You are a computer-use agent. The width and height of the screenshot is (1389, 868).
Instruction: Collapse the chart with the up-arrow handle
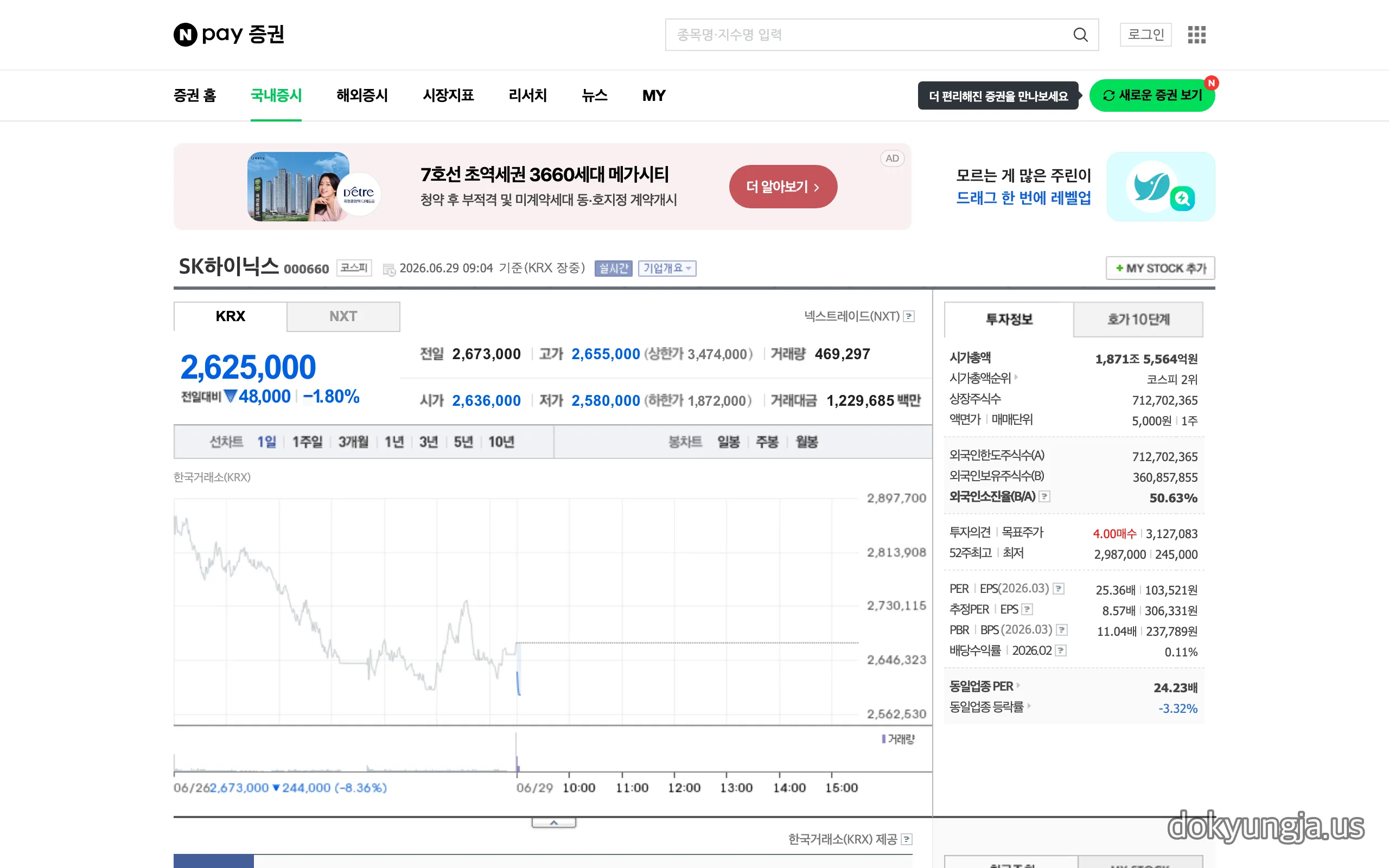[553, 822]
